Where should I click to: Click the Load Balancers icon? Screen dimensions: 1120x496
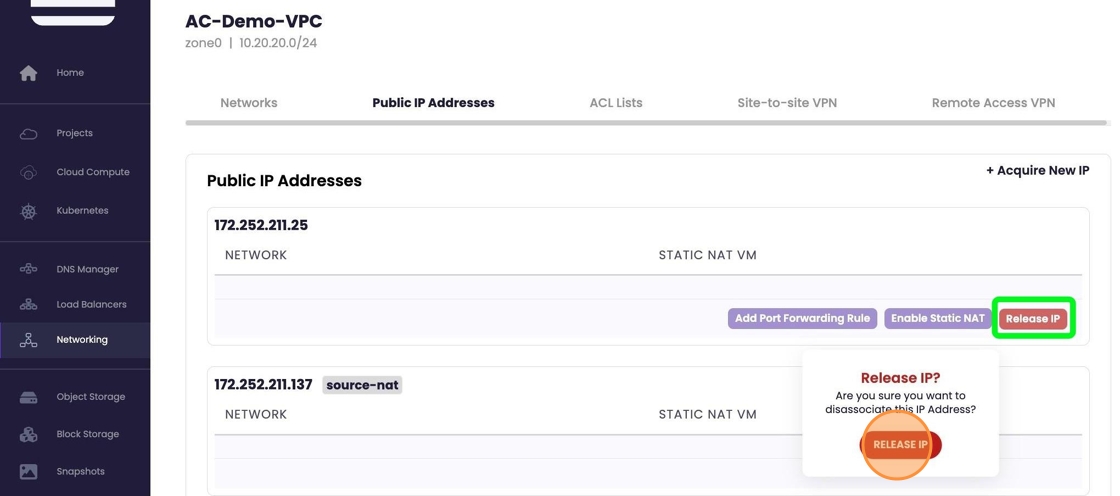click(x=29, y=304)
